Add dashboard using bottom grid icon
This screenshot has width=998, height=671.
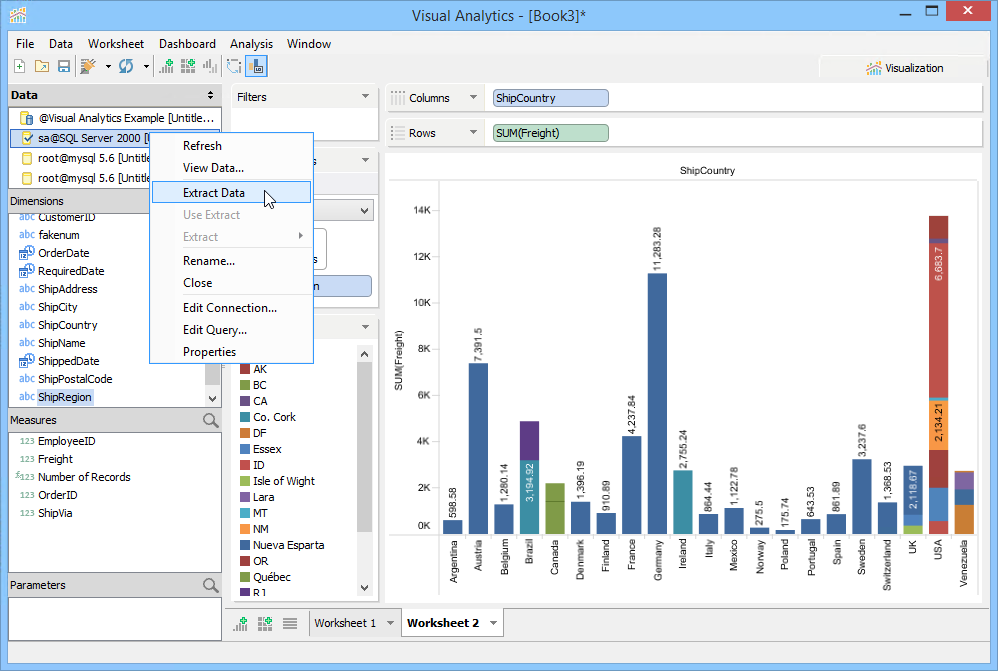click(x=265, y=623)
